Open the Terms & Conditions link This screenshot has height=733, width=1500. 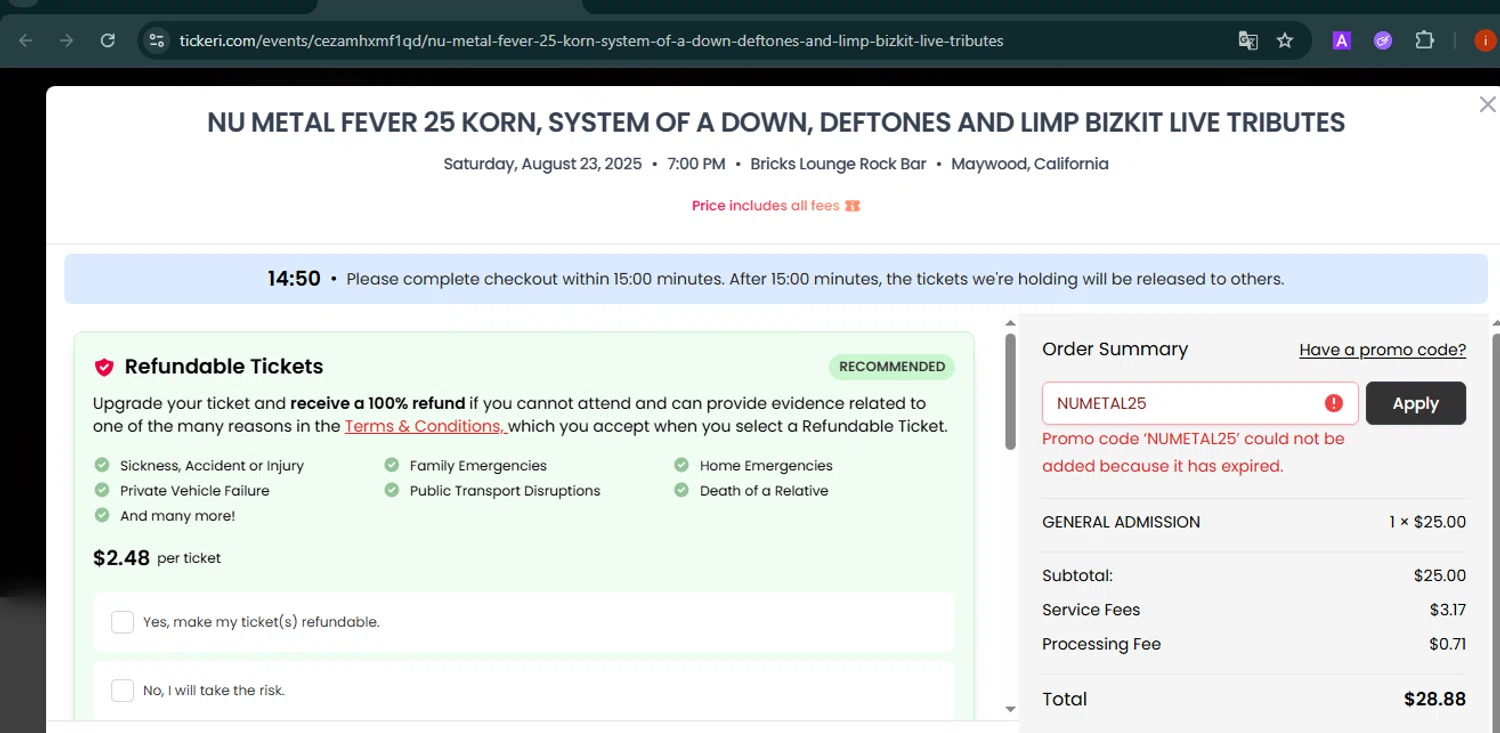tap(426, 427)
